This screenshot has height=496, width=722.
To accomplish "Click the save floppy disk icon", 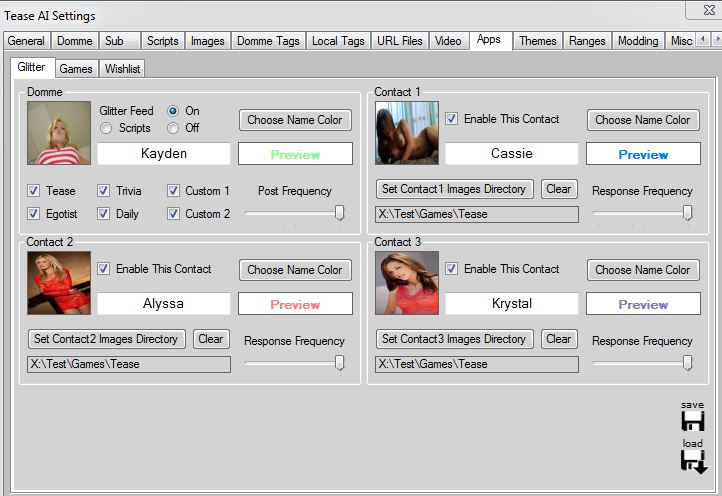I will [x=693, y=420].
